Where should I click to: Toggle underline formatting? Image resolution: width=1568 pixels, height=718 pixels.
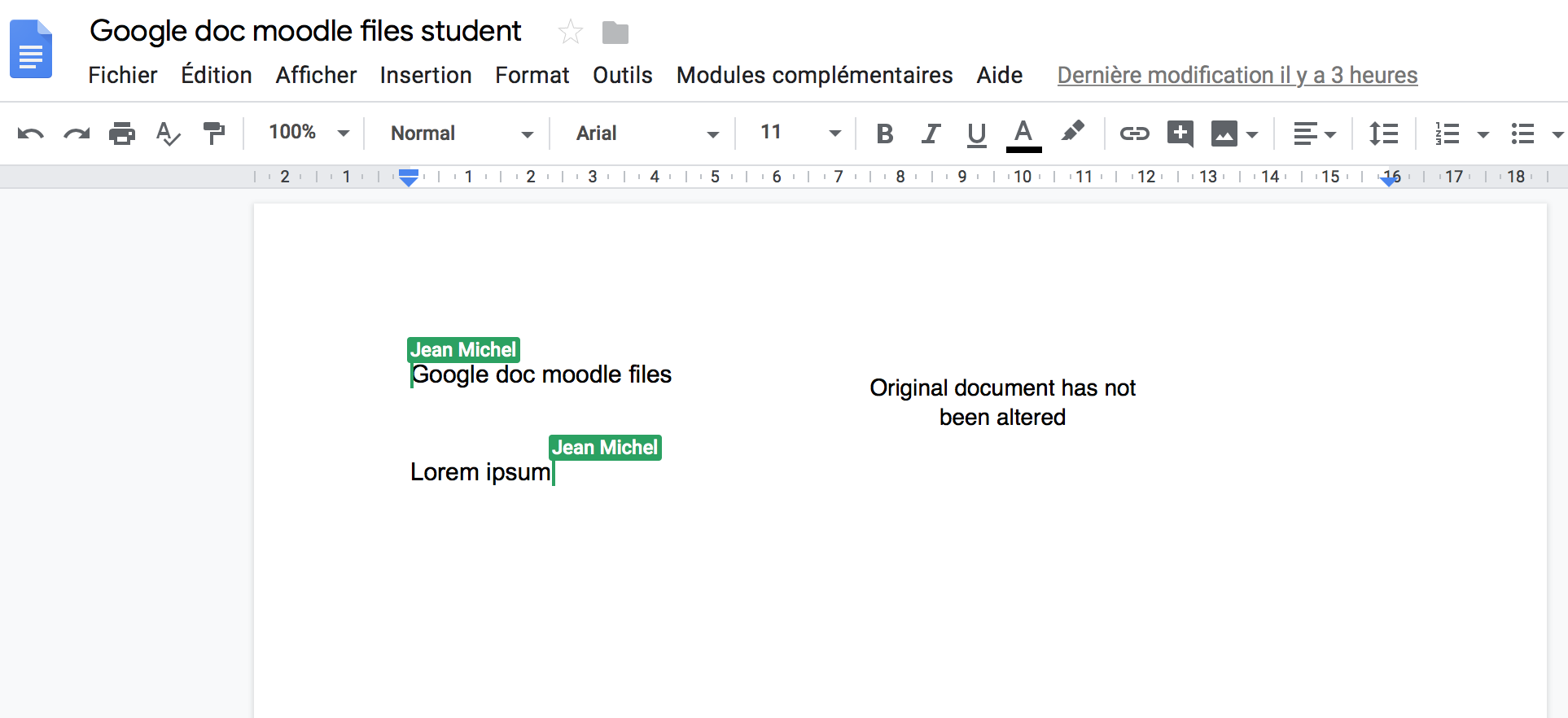(x=976, y=134)
